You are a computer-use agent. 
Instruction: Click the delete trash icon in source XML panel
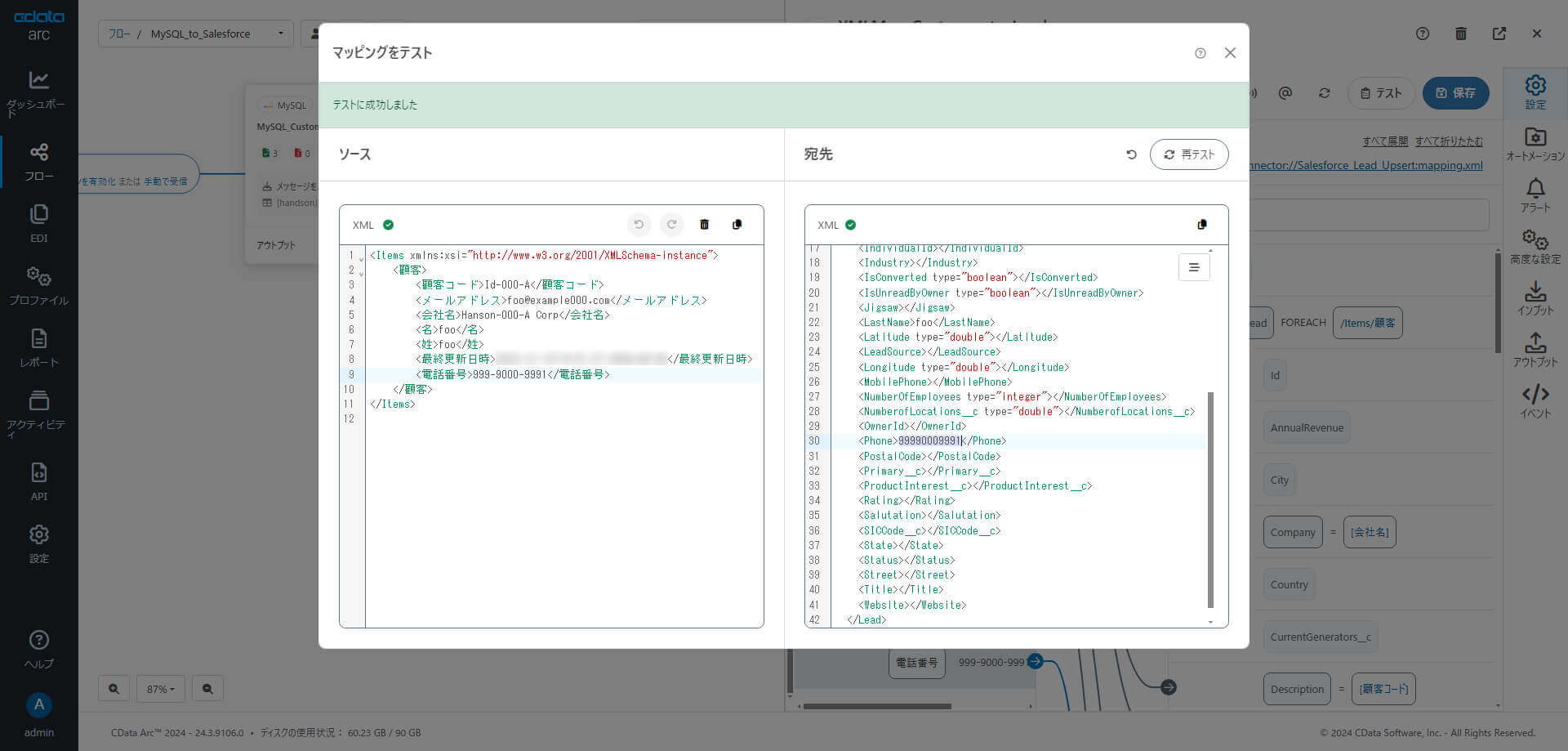tap(704, 225)
